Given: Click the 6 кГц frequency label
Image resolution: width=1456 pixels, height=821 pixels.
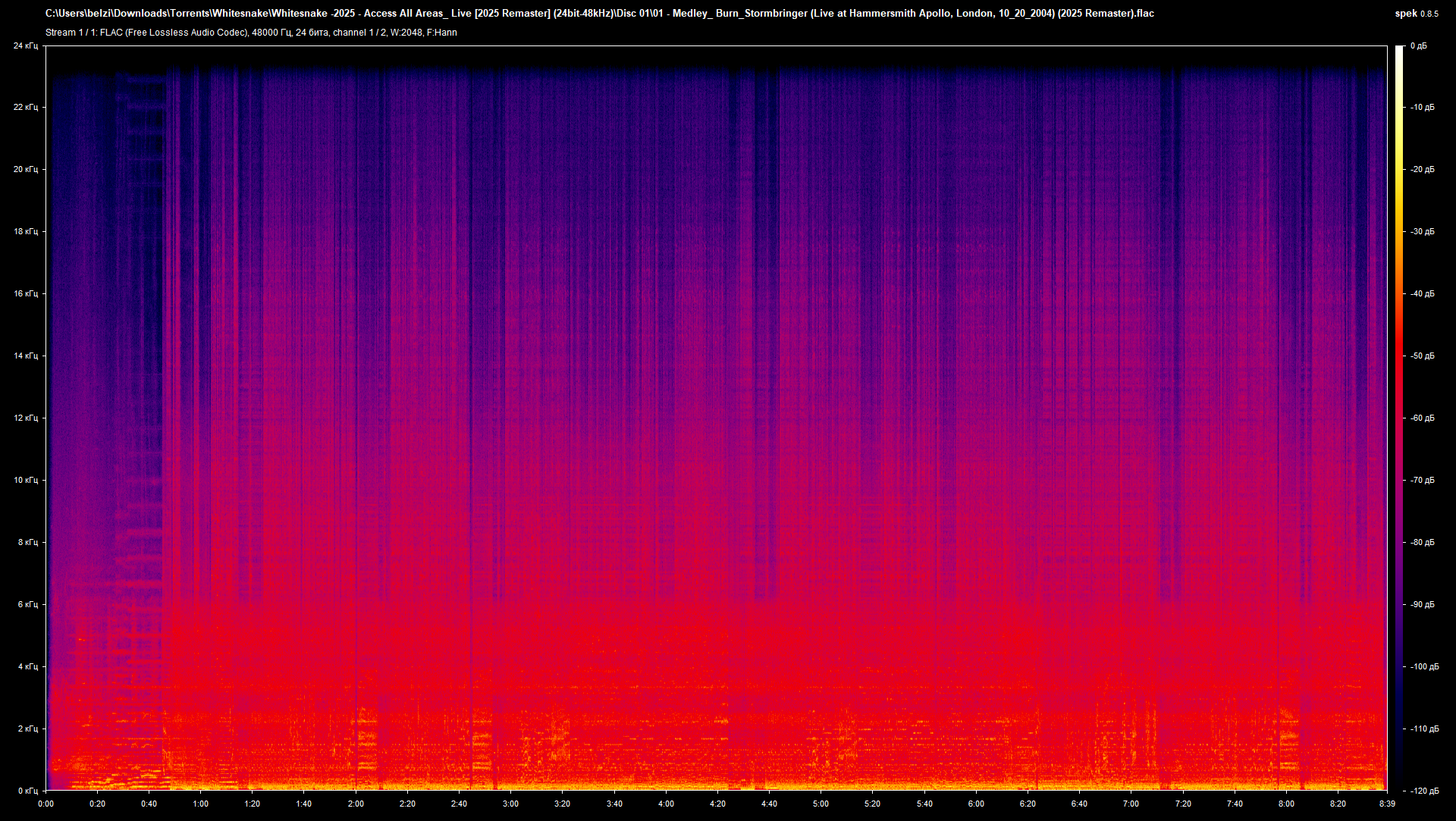Looking at the screenshot, I should [x=28, y=605].
